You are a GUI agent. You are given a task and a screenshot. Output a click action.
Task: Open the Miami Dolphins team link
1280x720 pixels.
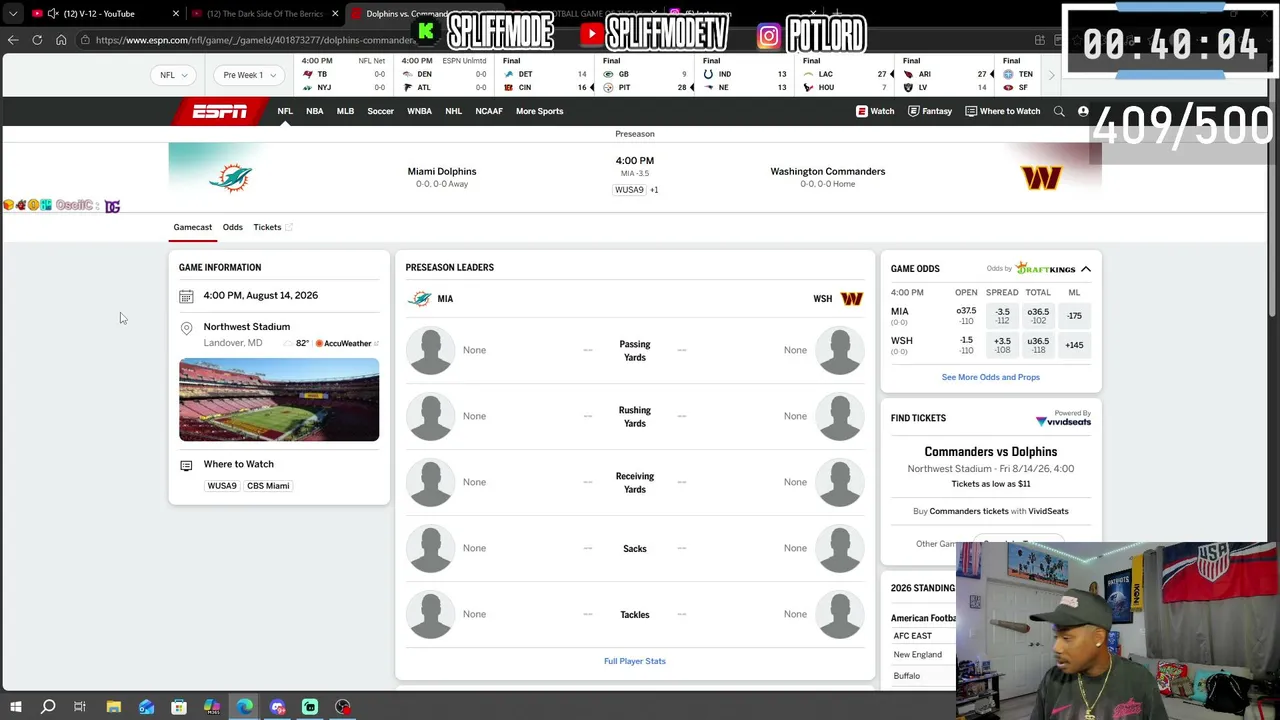pos(442,172)
